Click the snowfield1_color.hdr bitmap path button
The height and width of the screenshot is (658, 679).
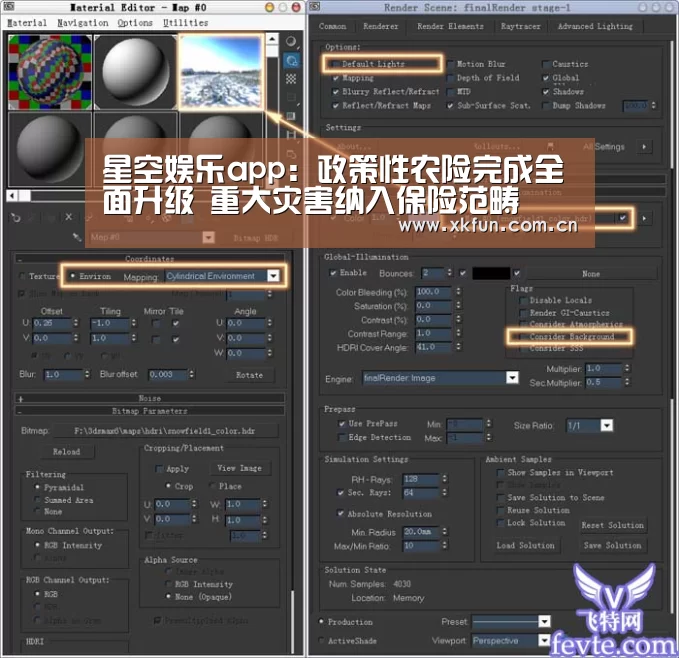(165, 431)
